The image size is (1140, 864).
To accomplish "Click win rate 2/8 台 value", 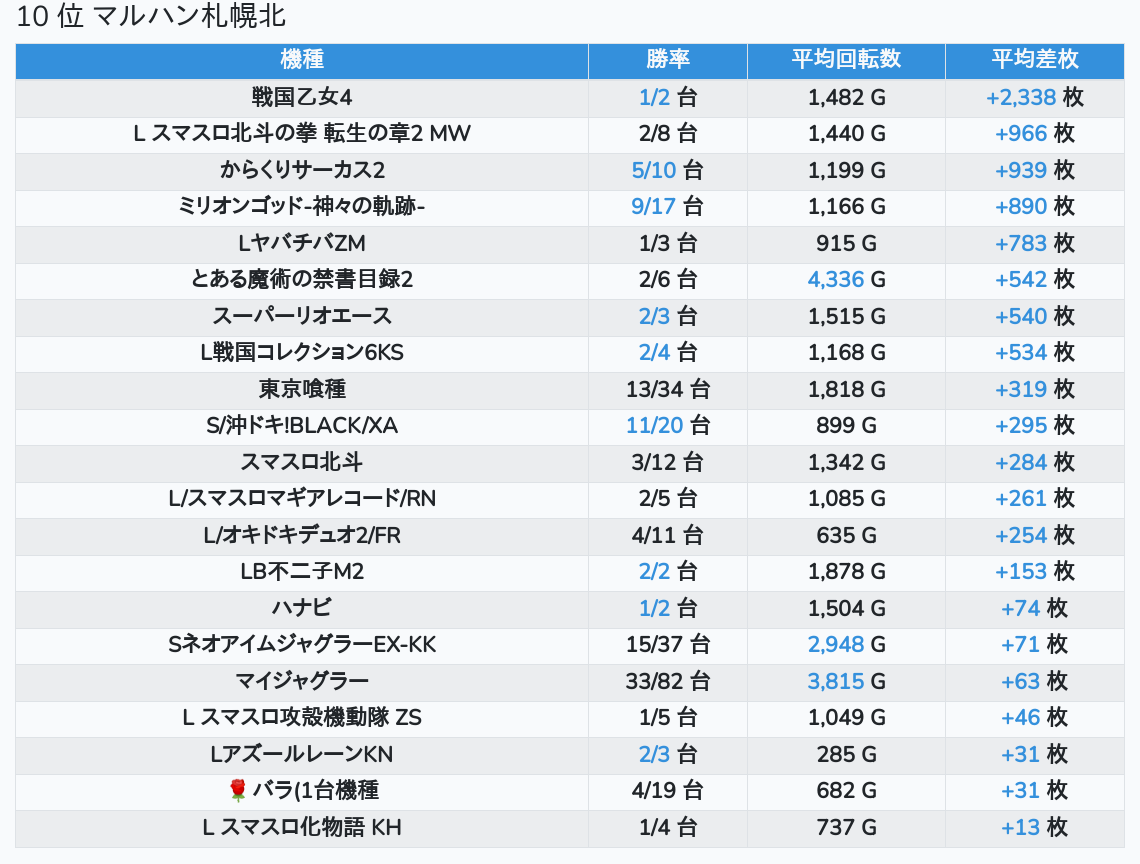I will (x=667, y=134).
